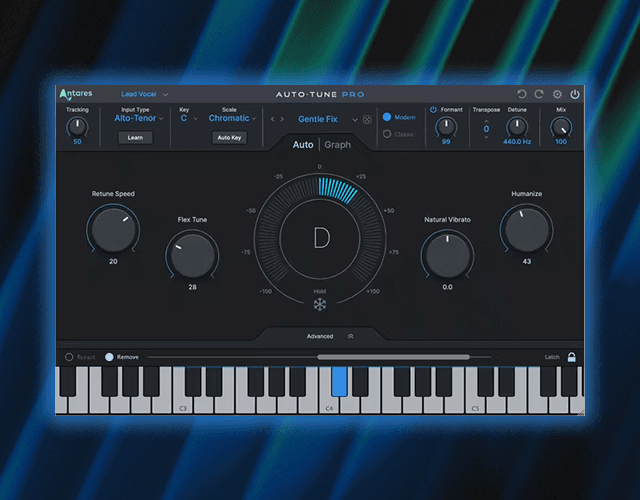Open settings with the gear icon
640x500 pixels.
[557, 94]
